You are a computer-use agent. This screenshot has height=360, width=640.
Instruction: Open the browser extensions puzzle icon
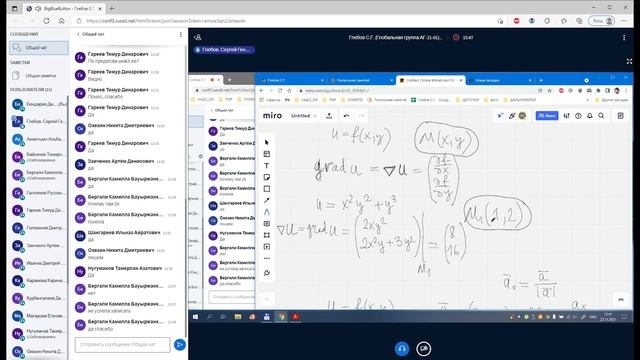tap(547, 21)
